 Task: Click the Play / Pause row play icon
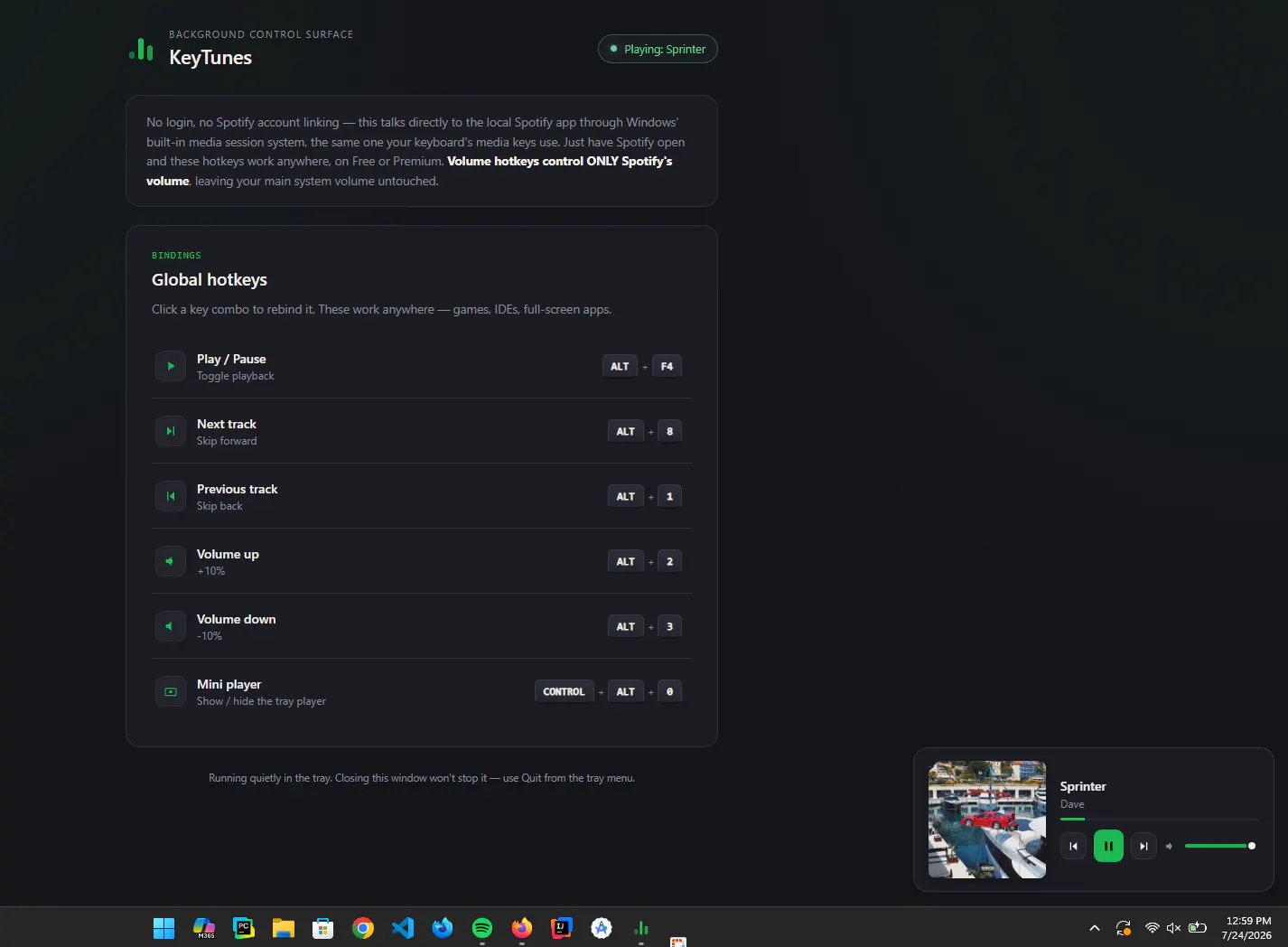tap(171, 366)
